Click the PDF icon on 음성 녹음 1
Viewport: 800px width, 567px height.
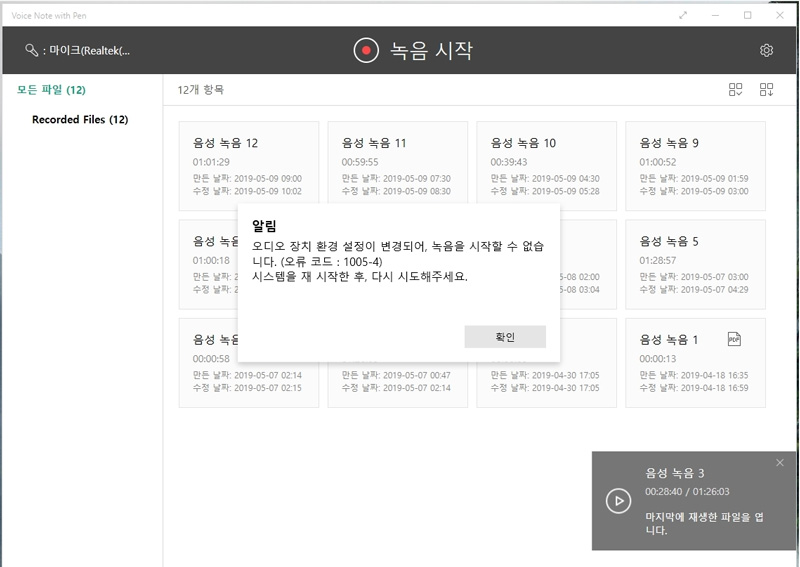pyautogui.click(x=734, y=339)
